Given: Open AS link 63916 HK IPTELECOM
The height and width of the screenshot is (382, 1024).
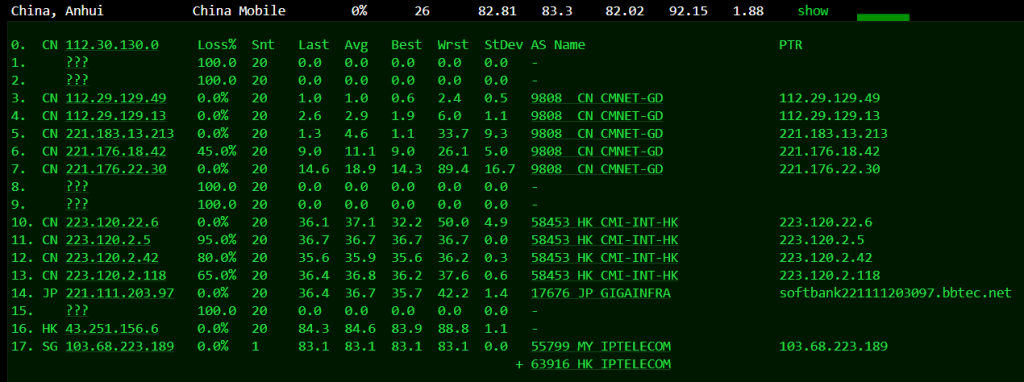Looking at the screenshot, I should coord(601,363).
